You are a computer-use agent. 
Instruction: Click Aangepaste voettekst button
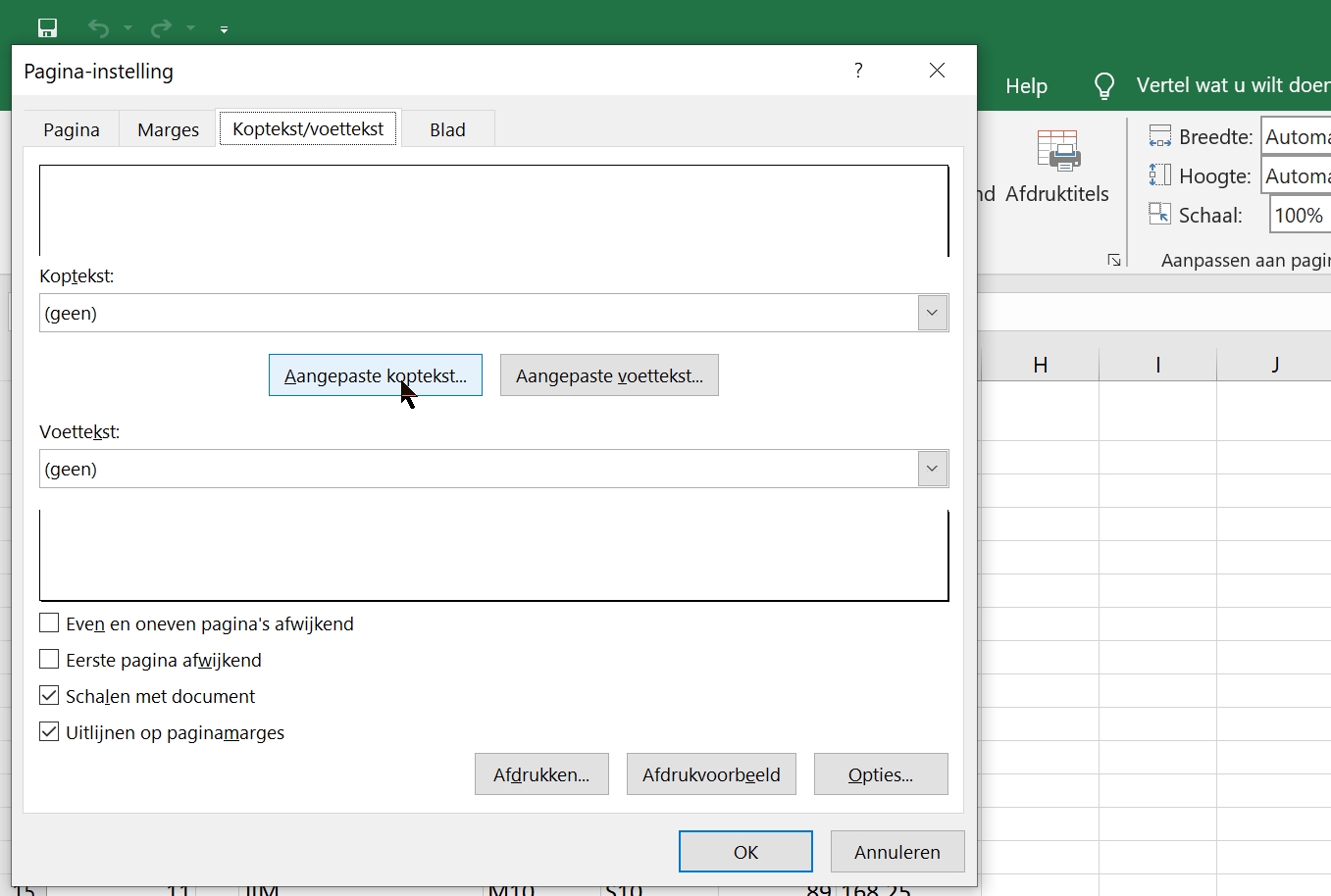609,375
